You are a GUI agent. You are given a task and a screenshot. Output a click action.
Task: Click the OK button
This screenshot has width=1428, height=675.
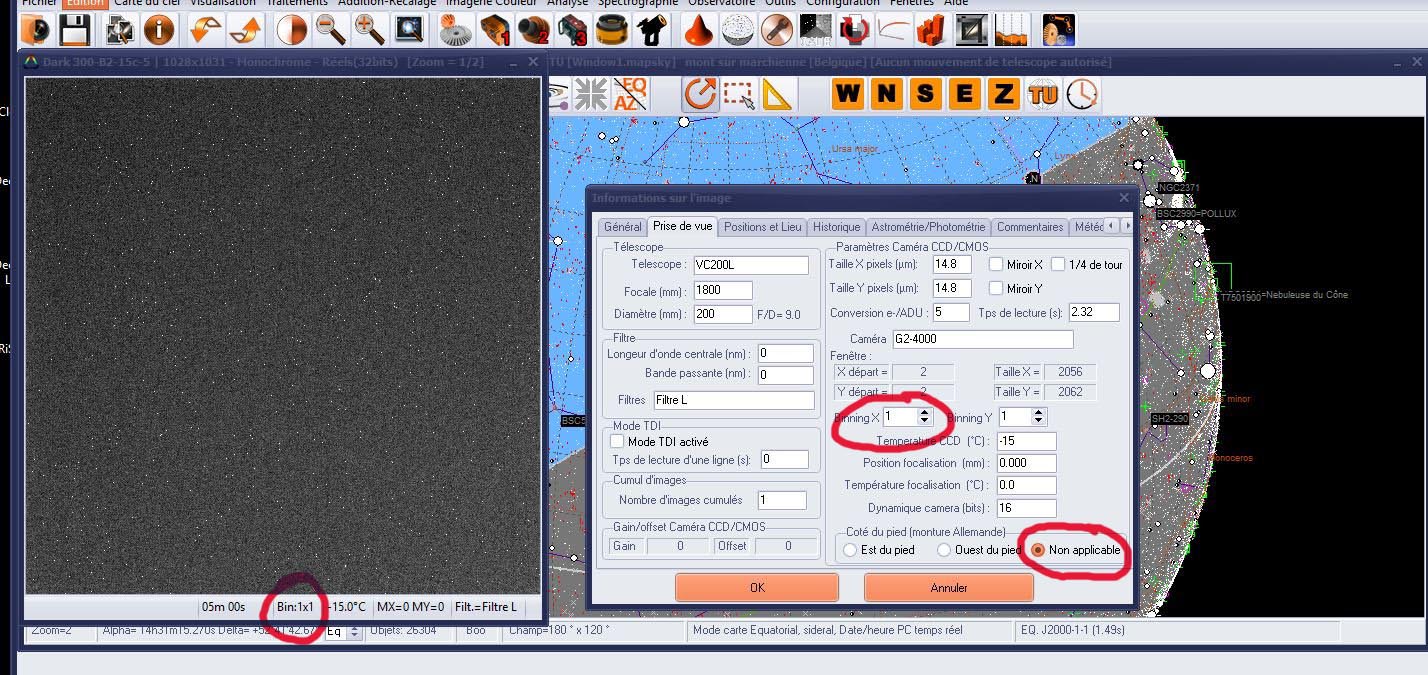(757, 588)
